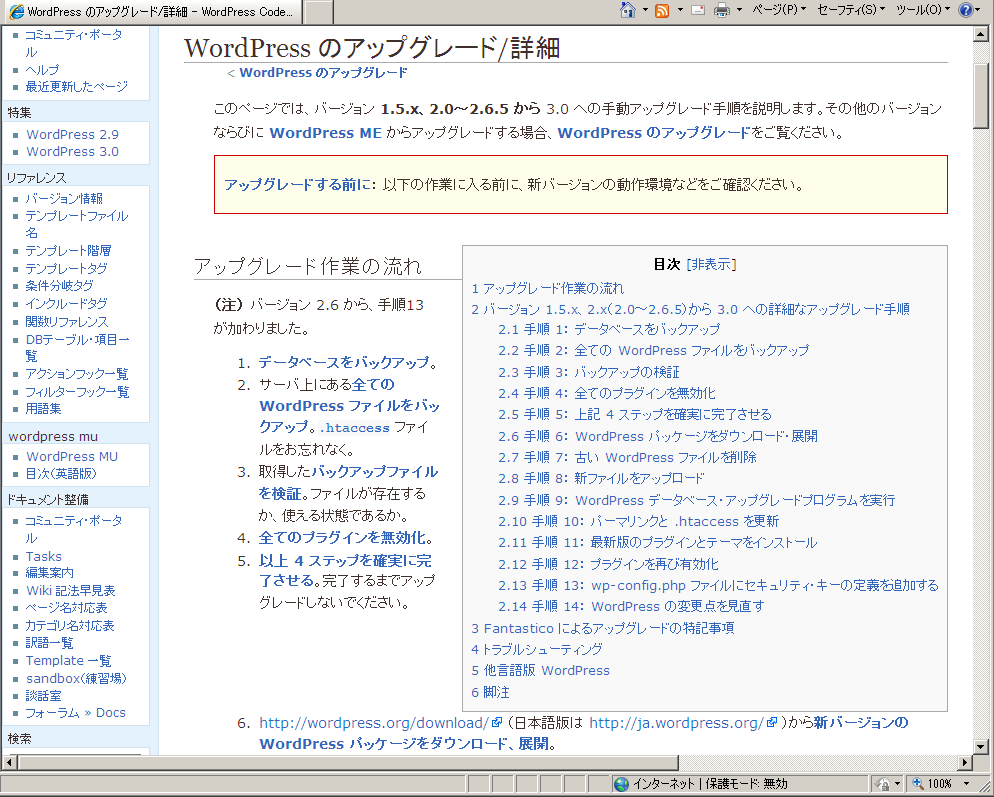Open the Home button dropdown arrow
Screen dimensions: 994x797
click(643, 10)
